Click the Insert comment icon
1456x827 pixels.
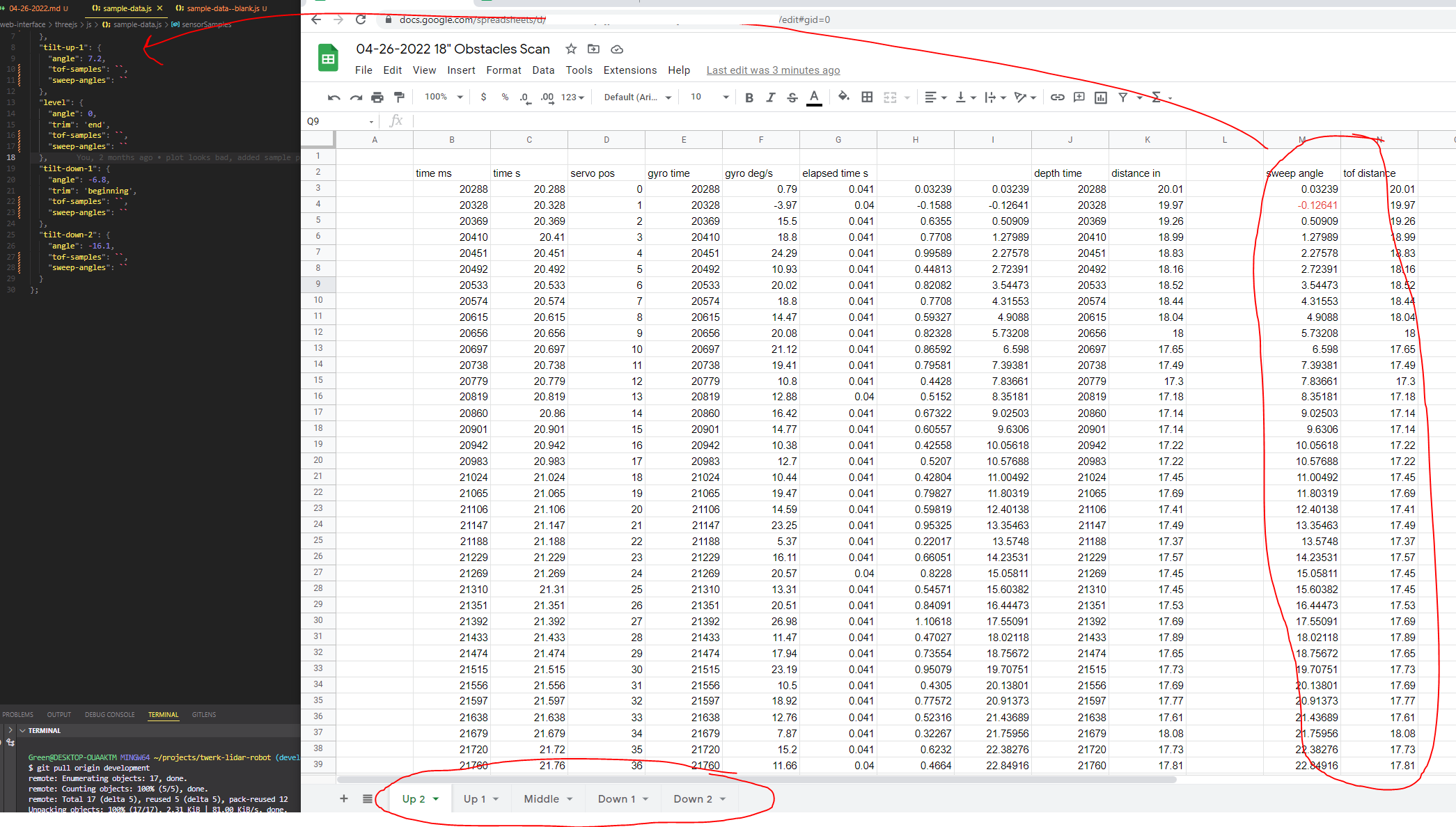click(x=1079, y=97)
